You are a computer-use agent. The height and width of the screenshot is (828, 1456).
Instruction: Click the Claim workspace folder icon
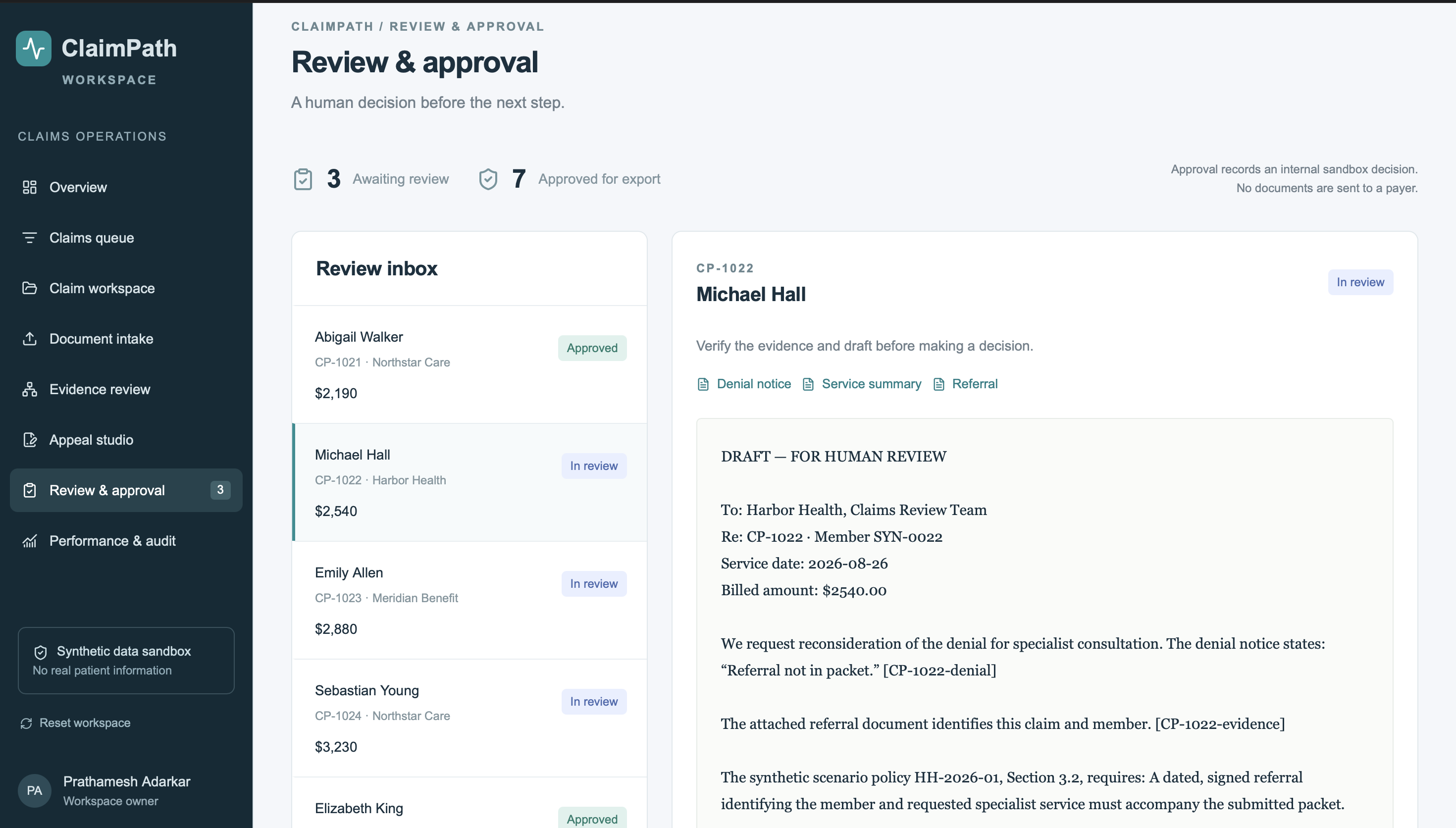(x=30, y=288)
